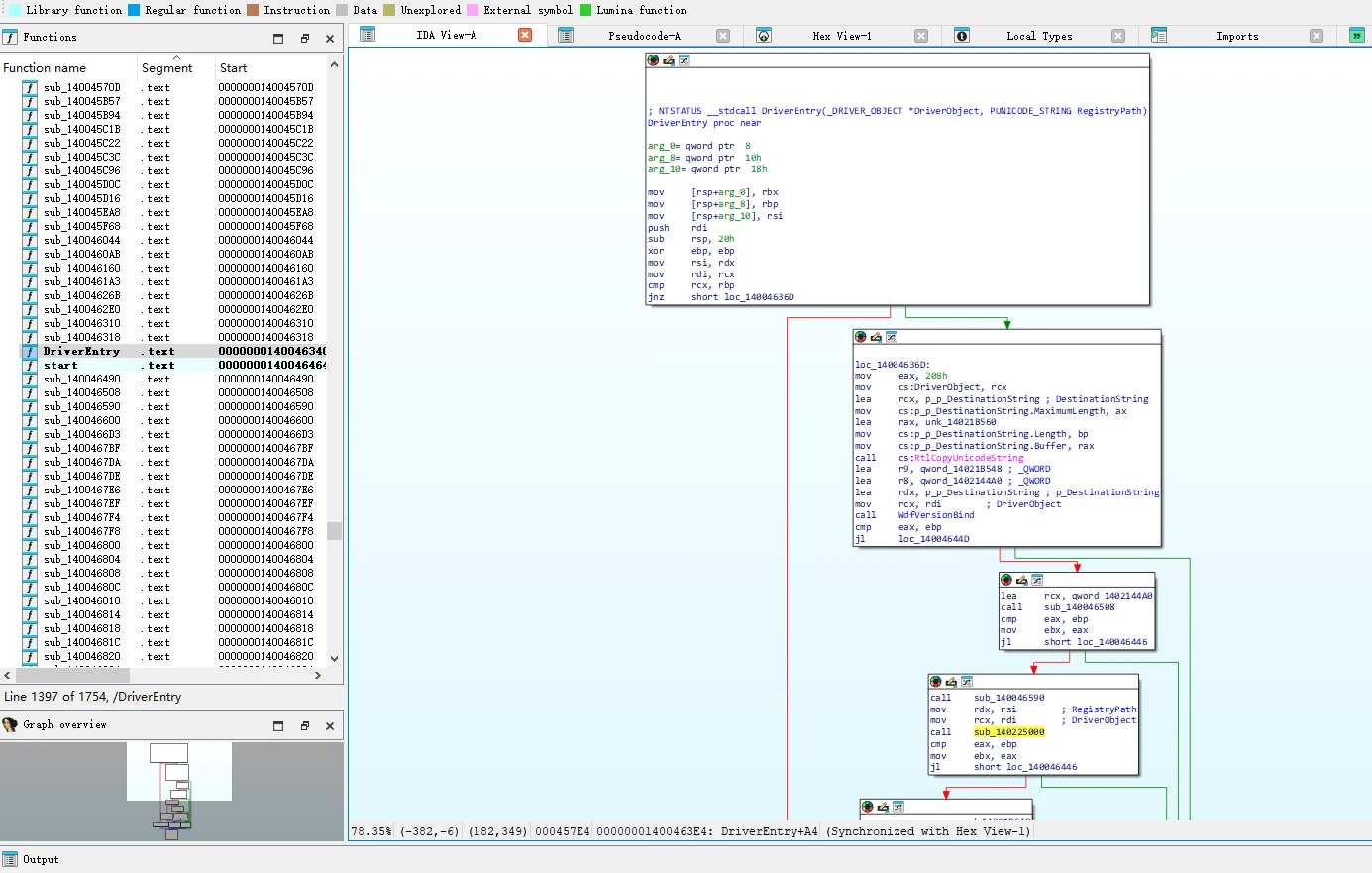
Task: Open the Imports tab
Action: point(1237,36)
